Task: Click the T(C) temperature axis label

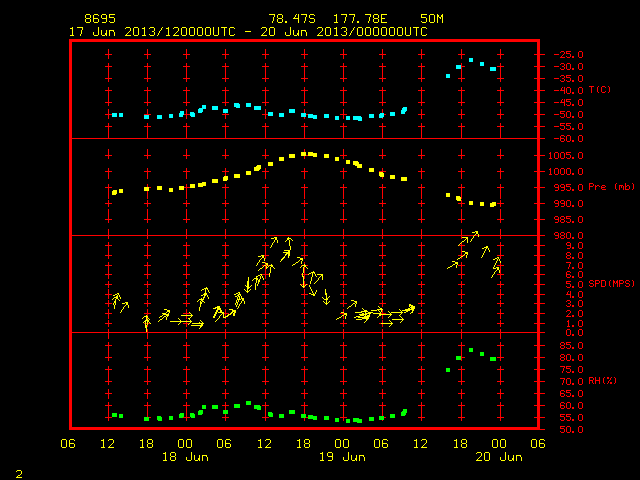Action: [600, 89]
